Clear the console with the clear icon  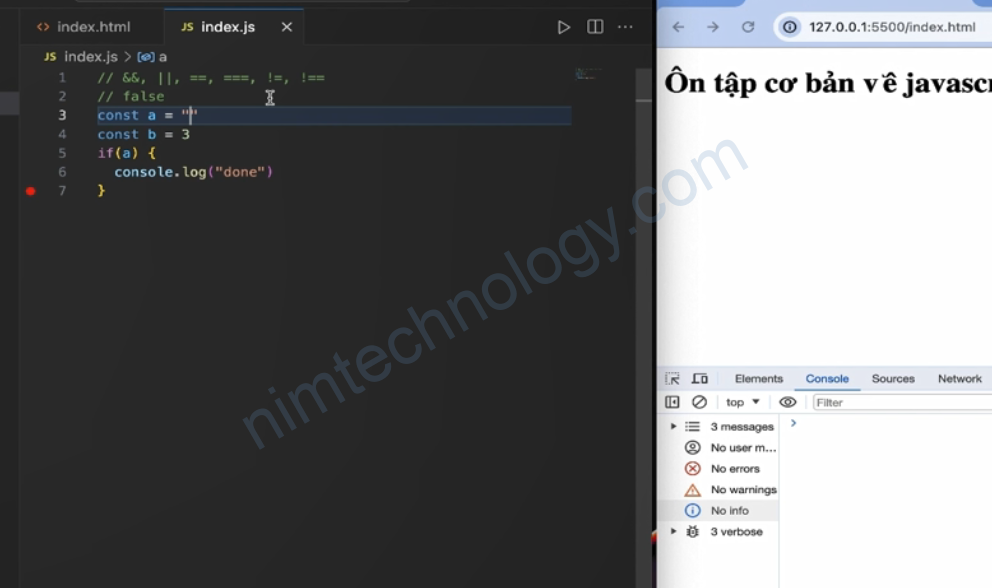[x=700, y=402]
